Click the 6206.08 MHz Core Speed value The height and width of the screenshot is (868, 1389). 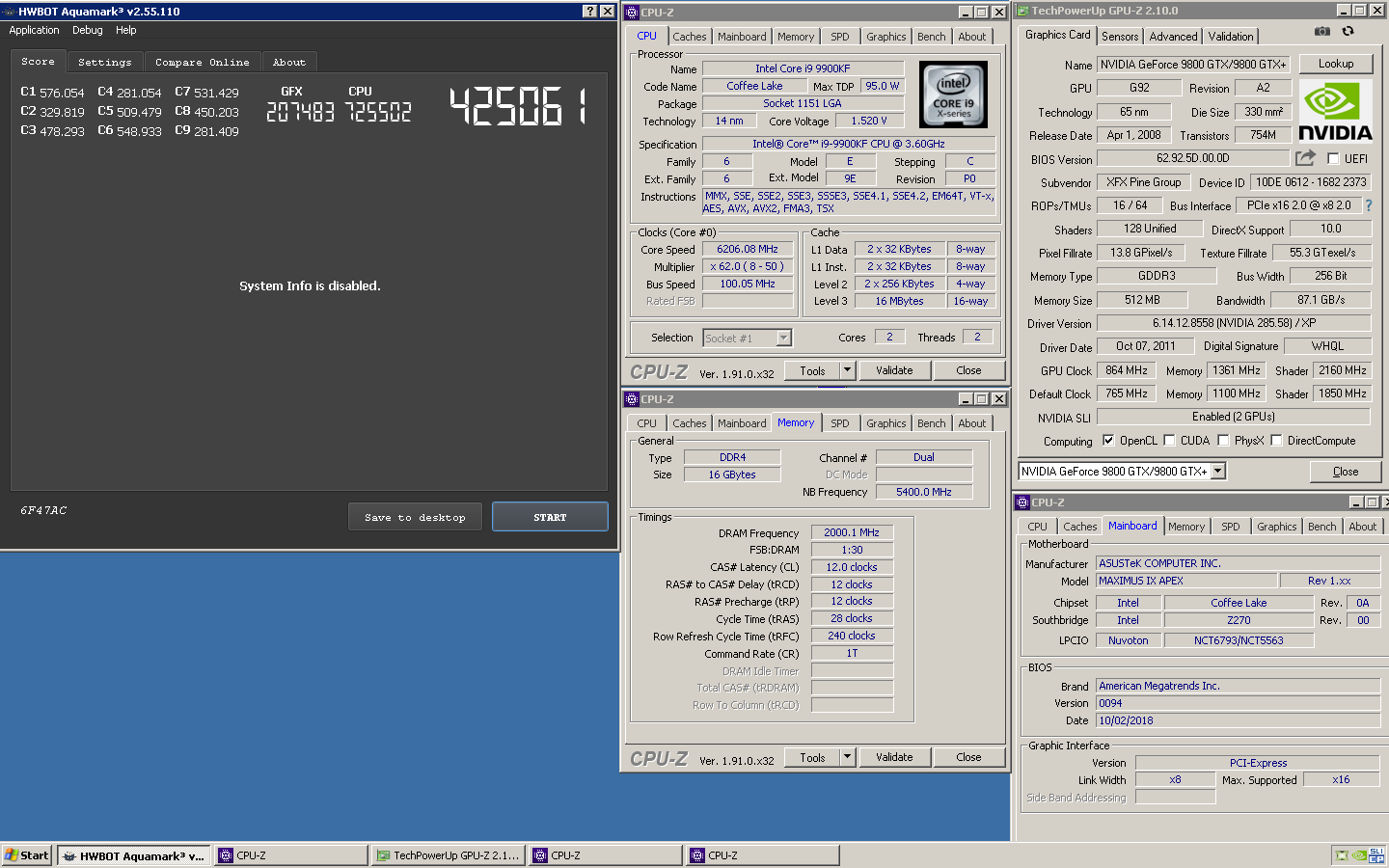748,249
